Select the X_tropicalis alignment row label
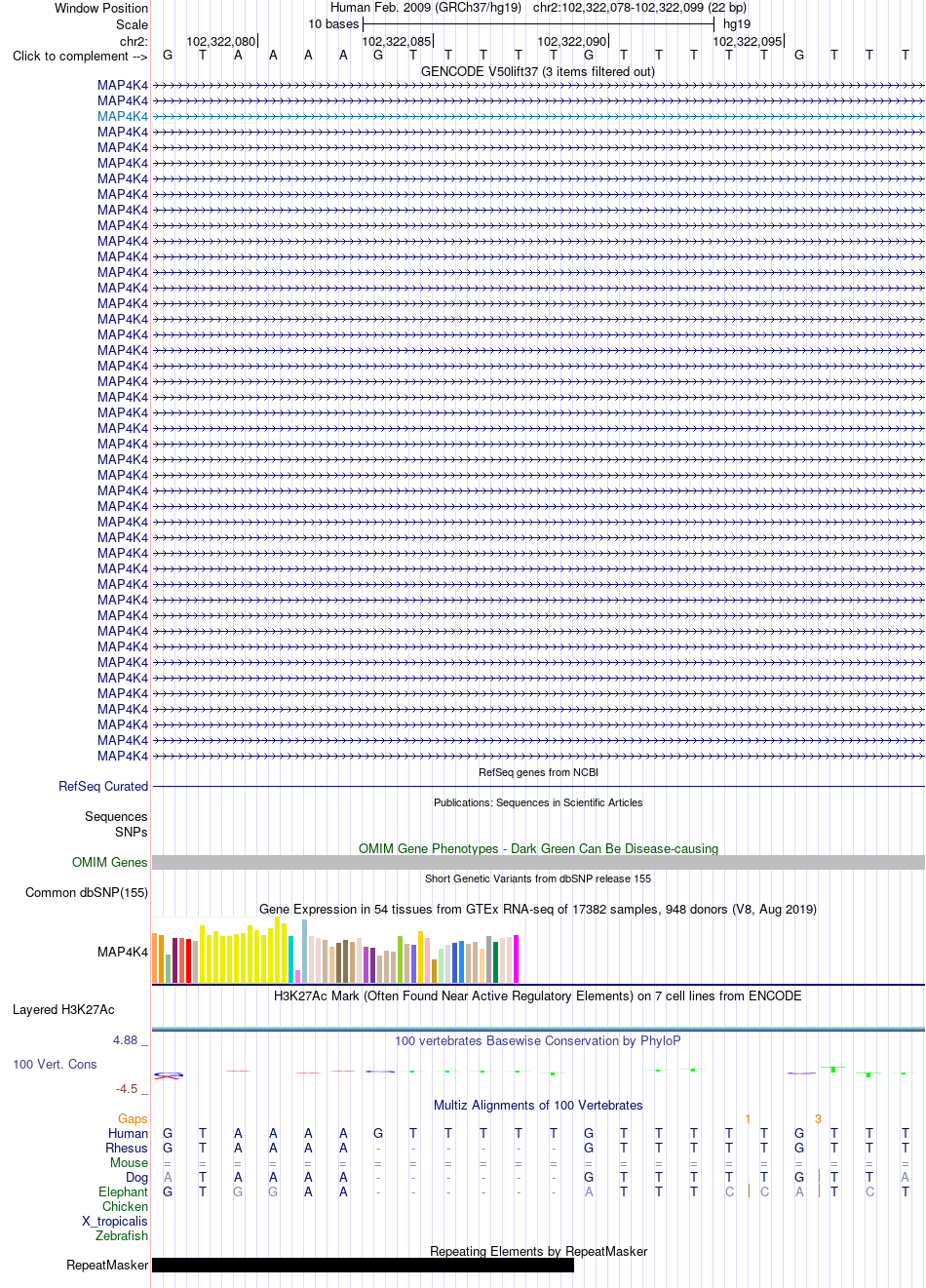The height and width of the screenshot is (1288, 926). [115, 1221]
